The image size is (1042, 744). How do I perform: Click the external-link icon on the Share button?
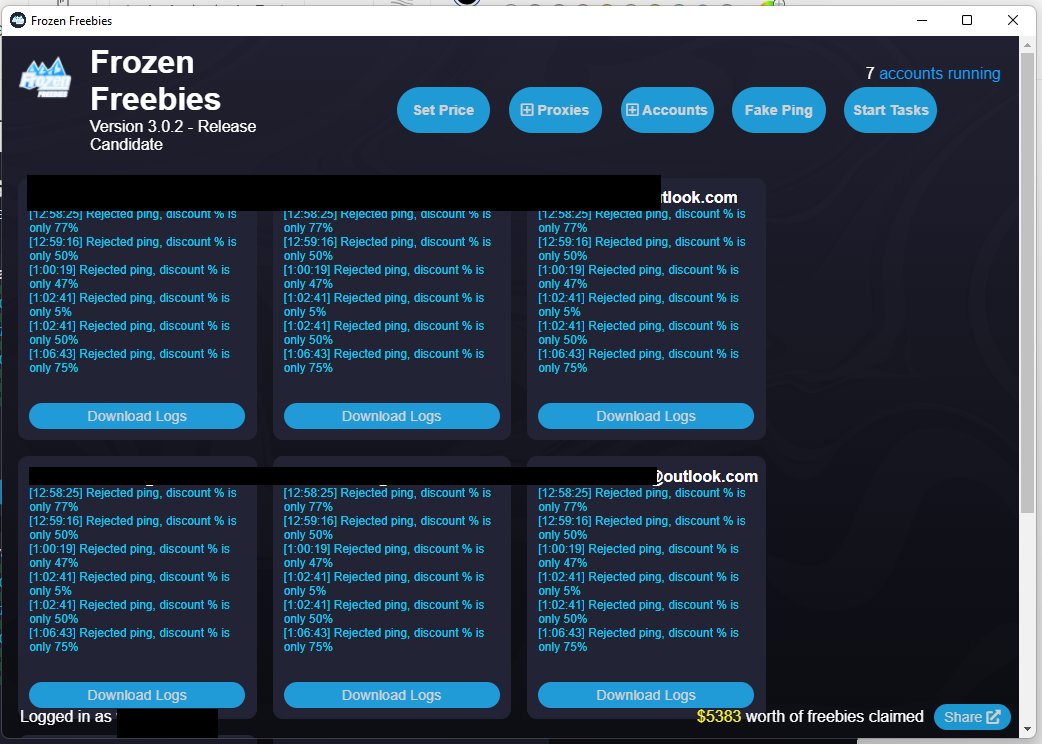[x=993, y=717]
